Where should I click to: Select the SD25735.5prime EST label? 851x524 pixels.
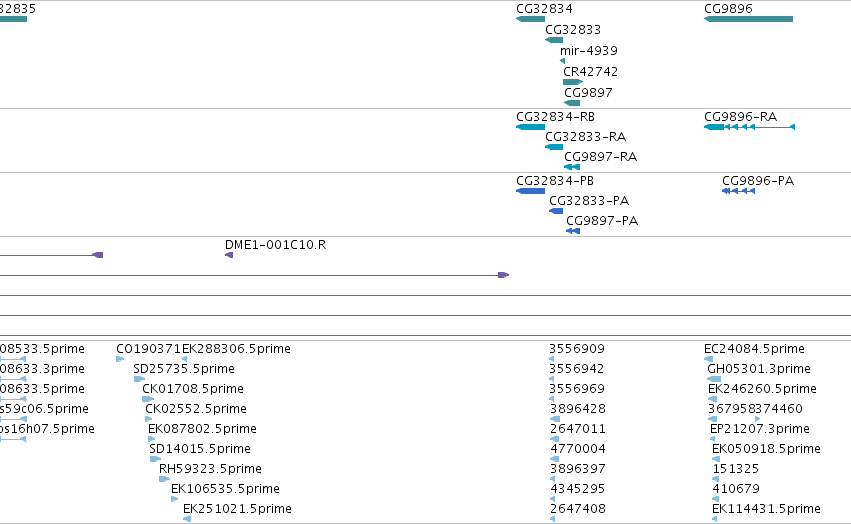pyautogui.click(x=184, y=369)
